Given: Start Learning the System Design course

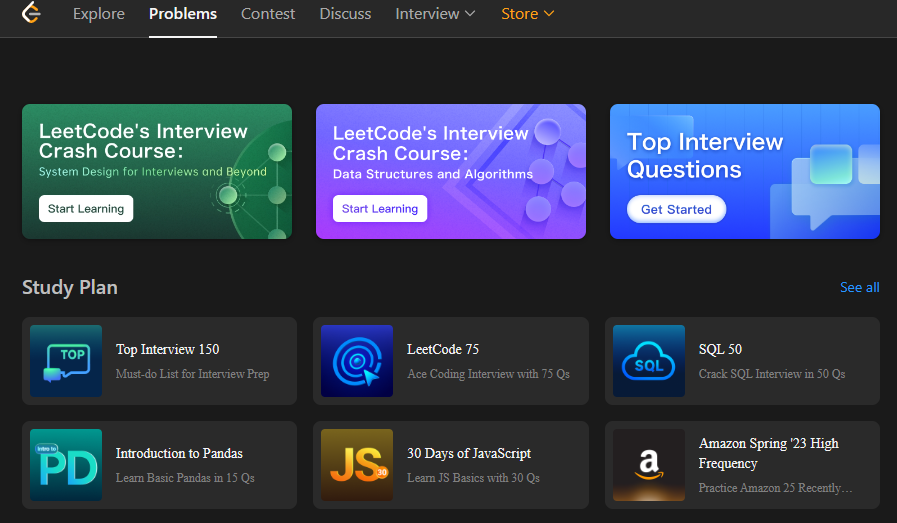Looking at the screenshot, I should click(86, 209).
